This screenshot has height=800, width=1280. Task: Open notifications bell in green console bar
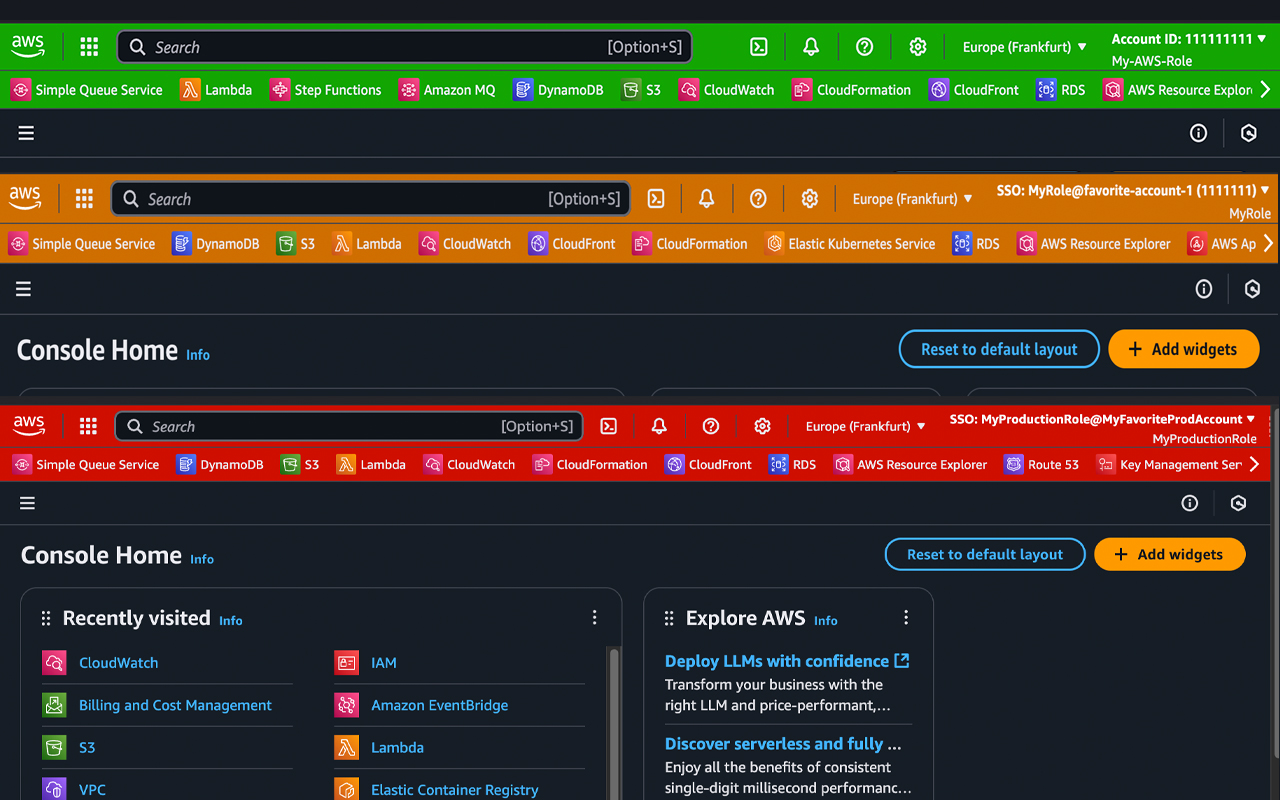(x=811, y=47)
